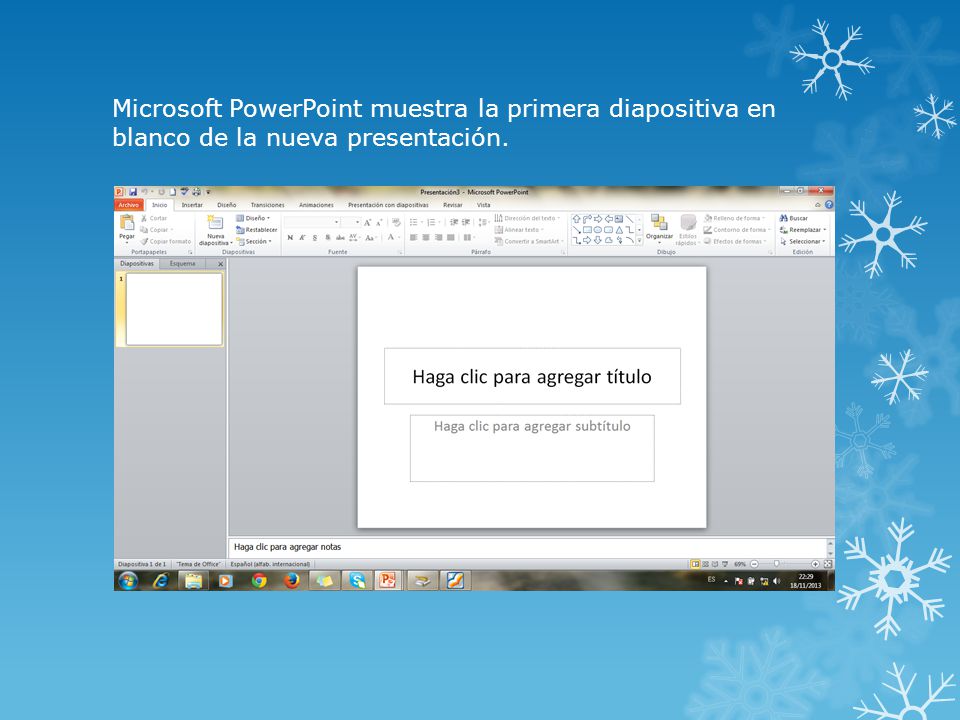Click the Buscar find button

[x=794, y=218]
